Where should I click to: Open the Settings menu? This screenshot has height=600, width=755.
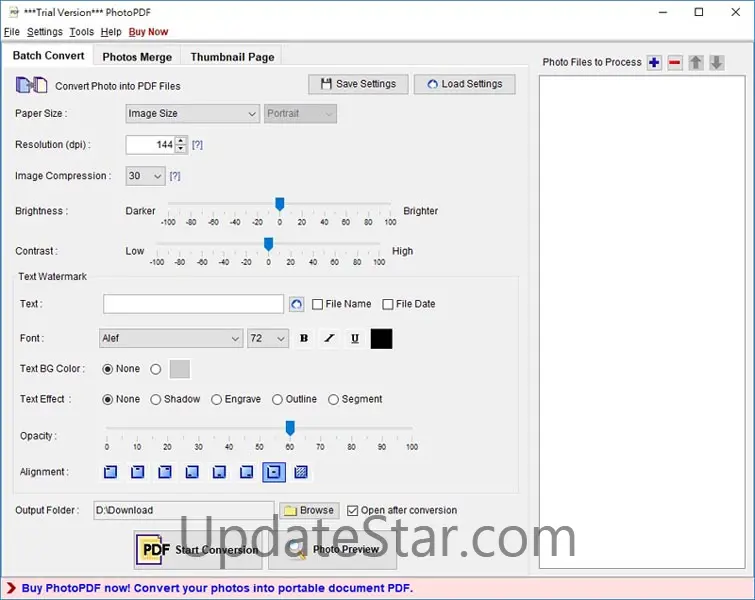point(45,32)
